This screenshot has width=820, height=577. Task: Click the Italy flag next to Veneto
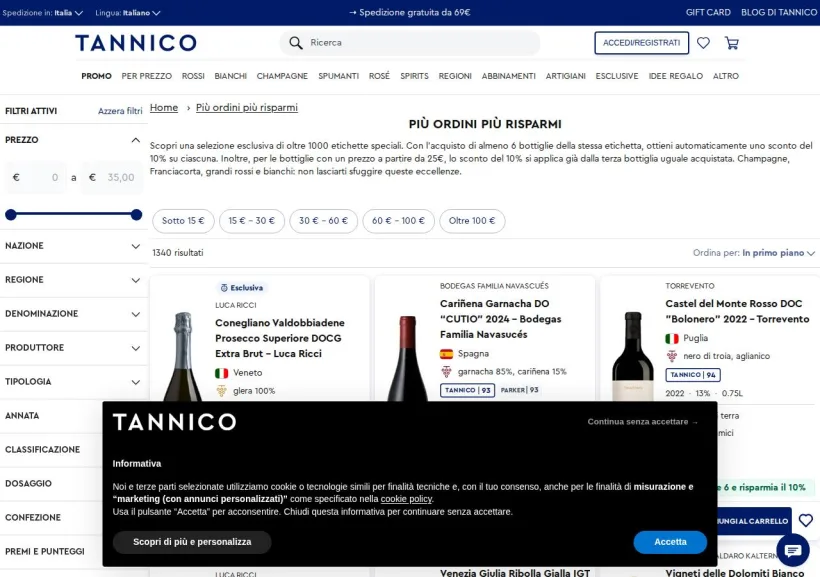(x=222, y=373)
